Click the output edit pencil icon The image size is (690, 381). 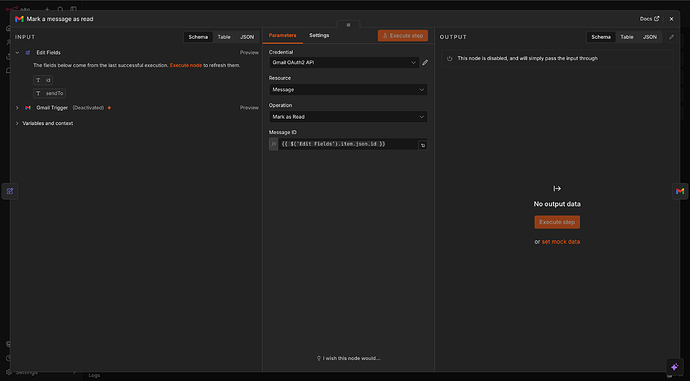[x=671, y=37]
